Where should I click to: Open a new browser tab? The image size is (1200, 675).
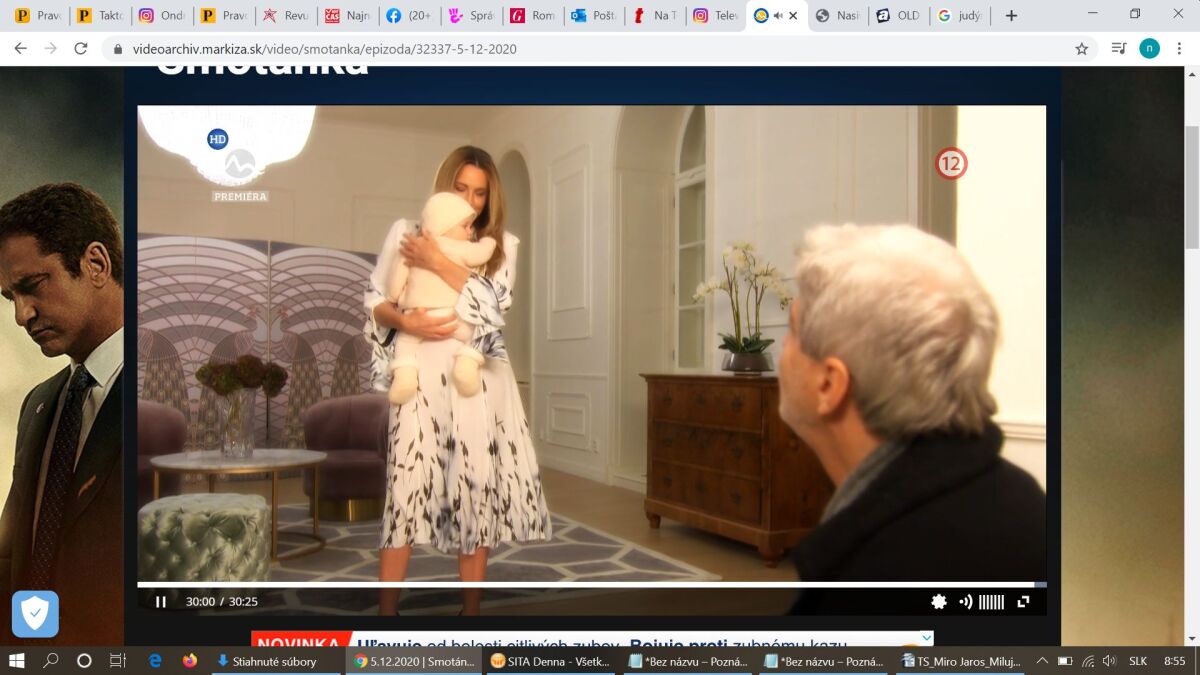pyautogui.click(x=1011, y=16)
